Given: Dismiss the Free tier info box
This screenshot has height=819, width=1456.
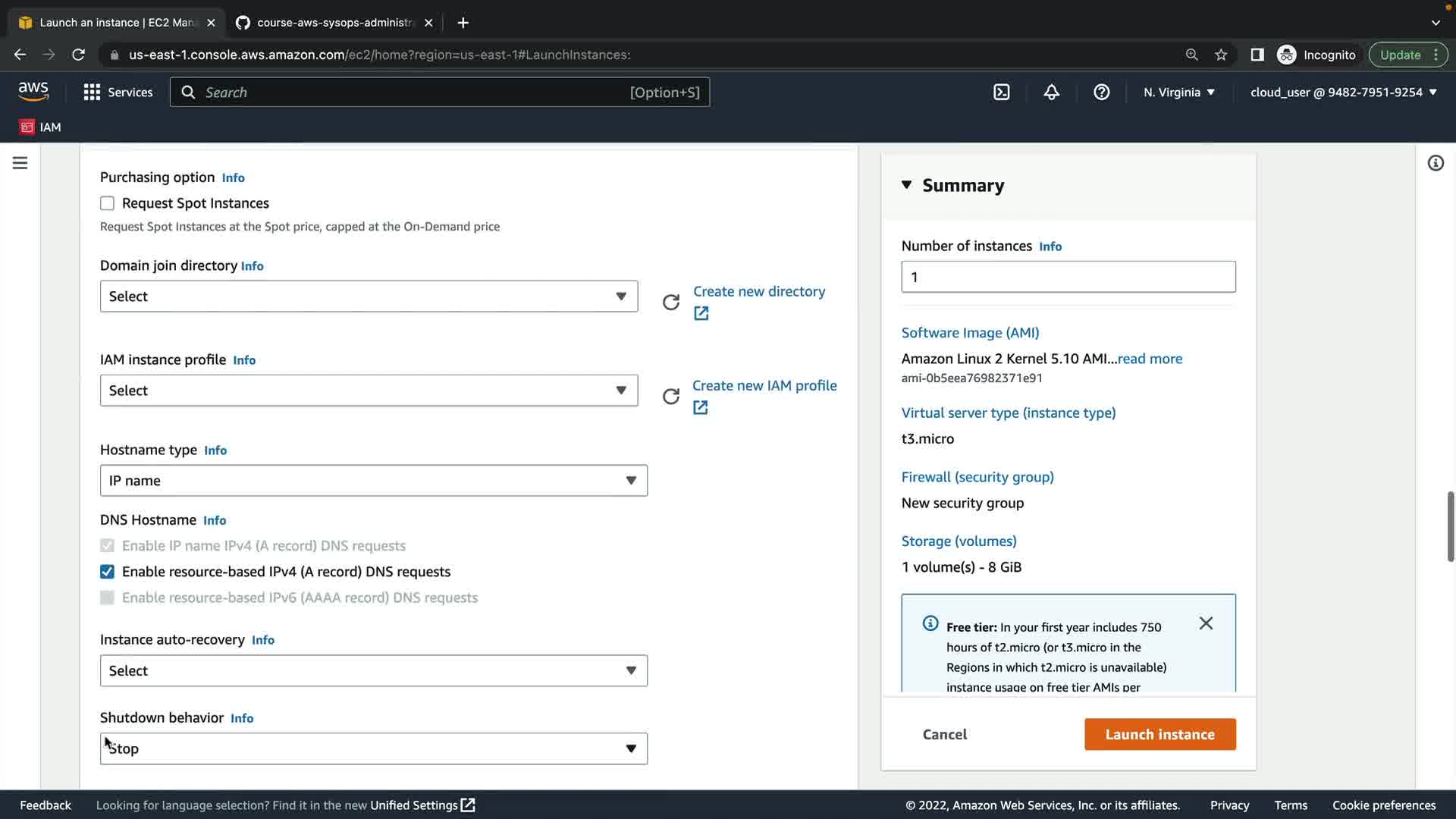Looking at the screenshot, I should 1206,623.
